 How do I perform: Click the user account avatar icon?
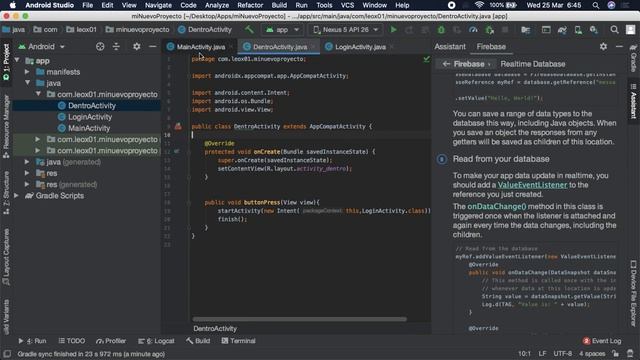tap(631, 29)
